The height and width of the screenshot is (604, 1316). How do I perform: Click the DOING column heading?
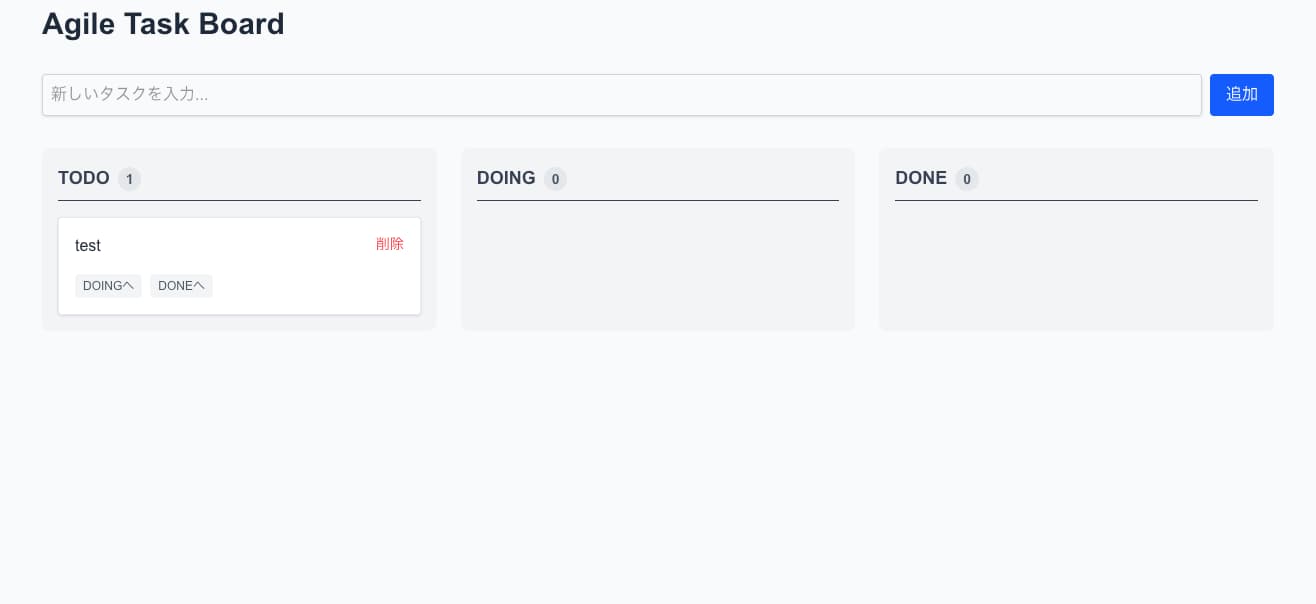[506, 178]
